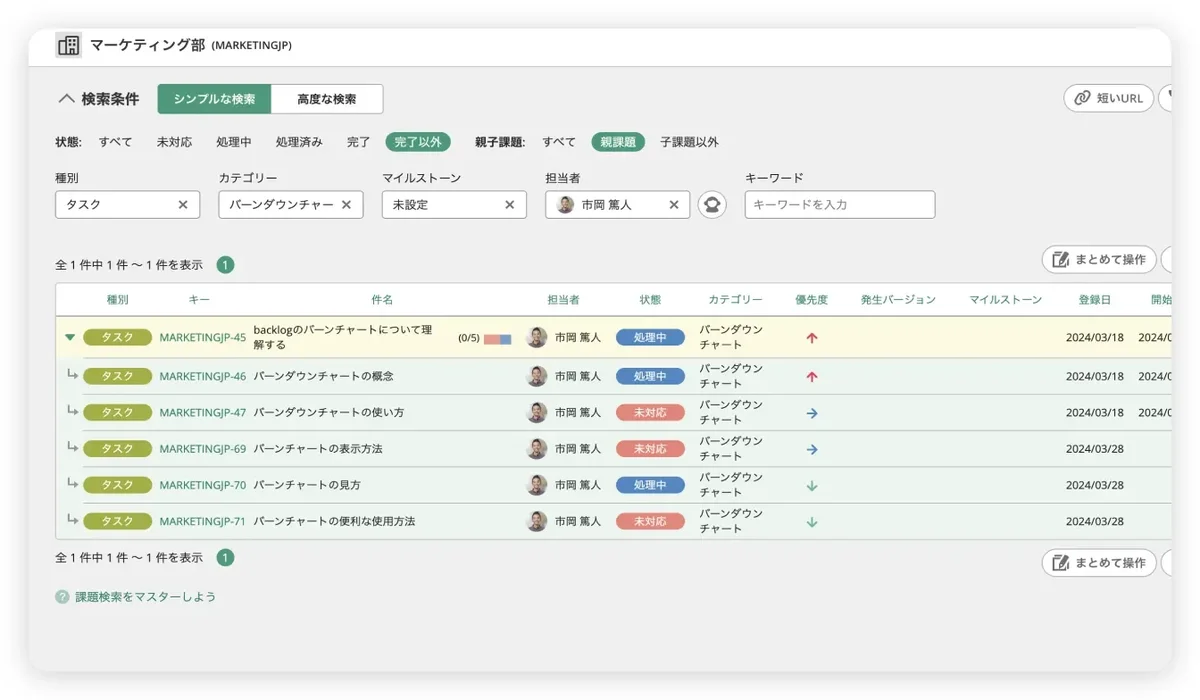Clear the タスク selection in 種別
The width and height of the screenshot is (1200, 700).
183,204
